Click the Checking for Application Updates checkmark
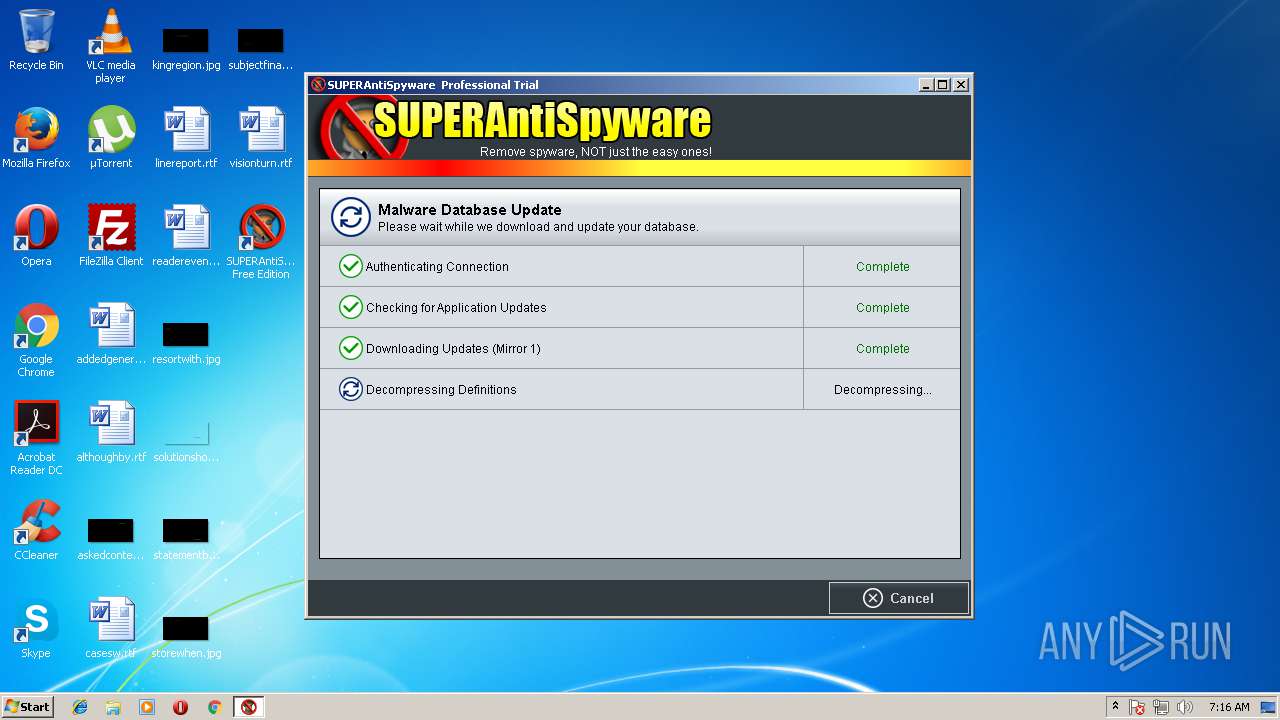Image resolution: width=1280 pixels, height=720 pixels. click(x=350, y=308)
